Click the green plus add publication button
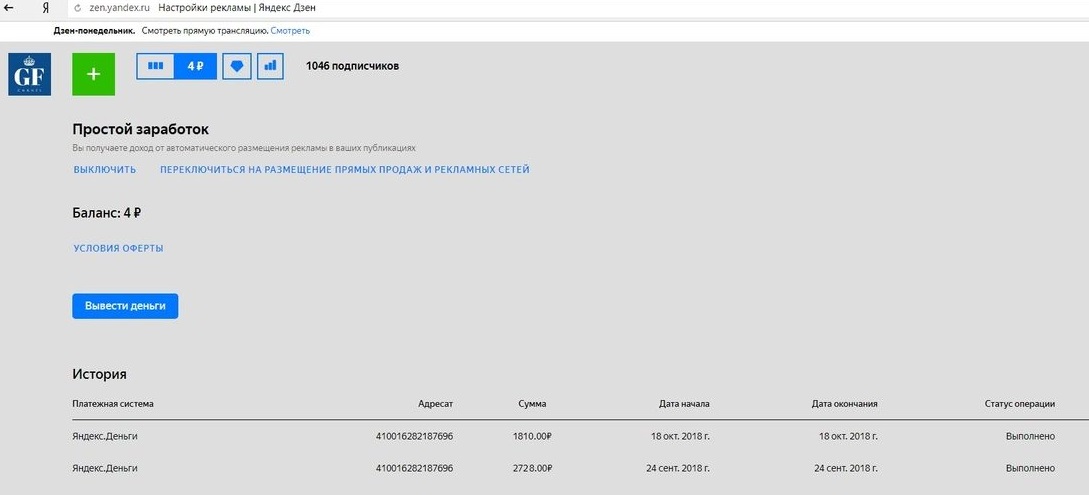The width and height of the screenshot is (1089, 495). pyautogui.click(x=93, y=75)
